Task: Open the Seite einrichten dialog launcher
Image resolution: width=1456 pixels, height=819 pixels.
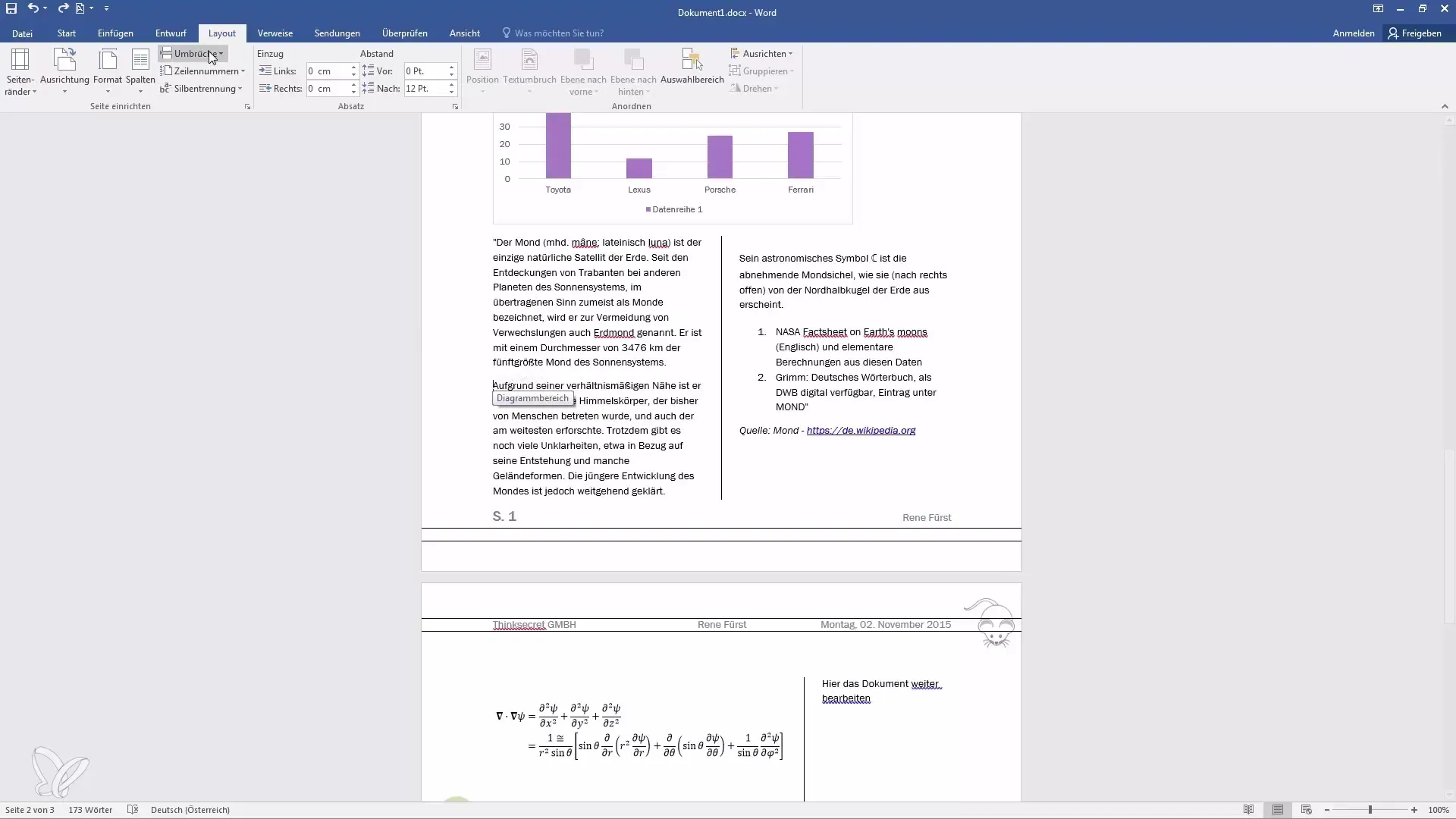Action: (x=247, y=107)
